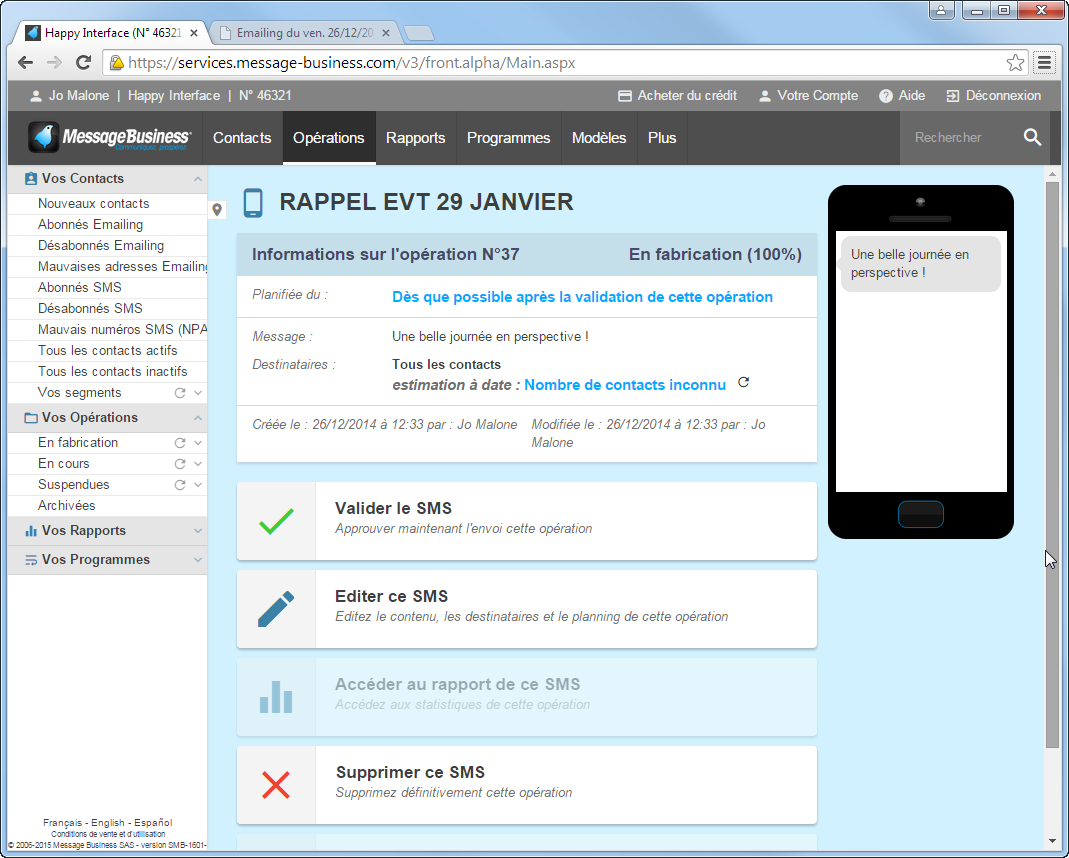Refresh the En fabrication list
The width and height of the screenshot is (1069, 858).
pos(181,442)
